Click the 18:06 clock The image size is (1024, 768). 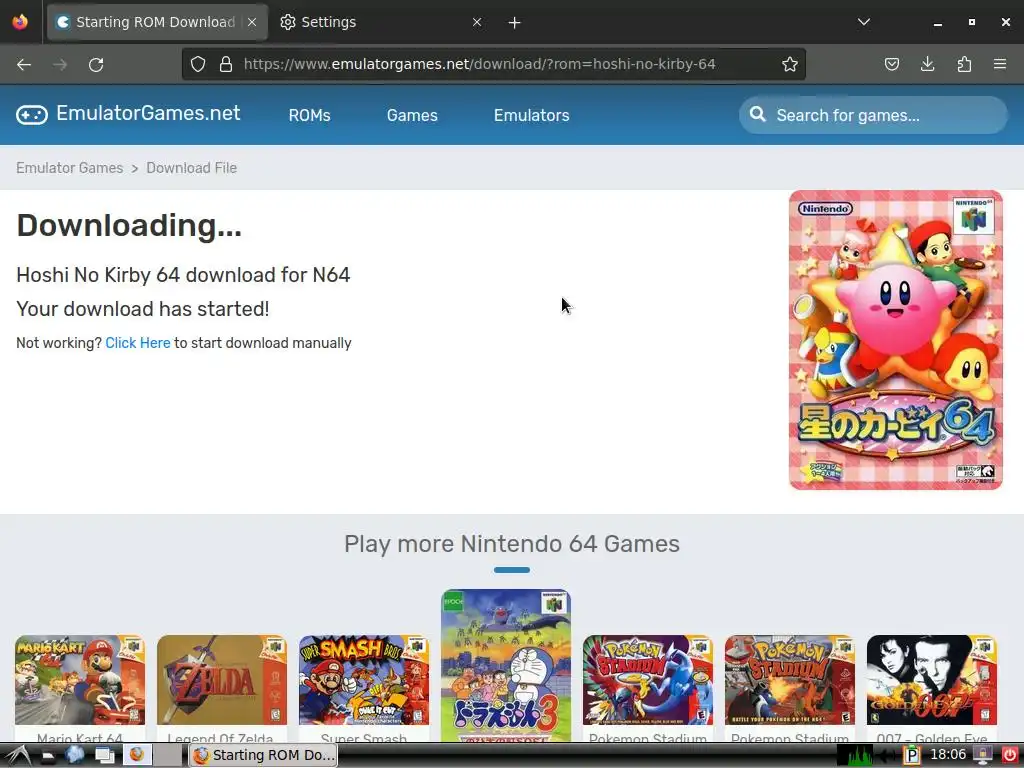click(x=948, y=755)
